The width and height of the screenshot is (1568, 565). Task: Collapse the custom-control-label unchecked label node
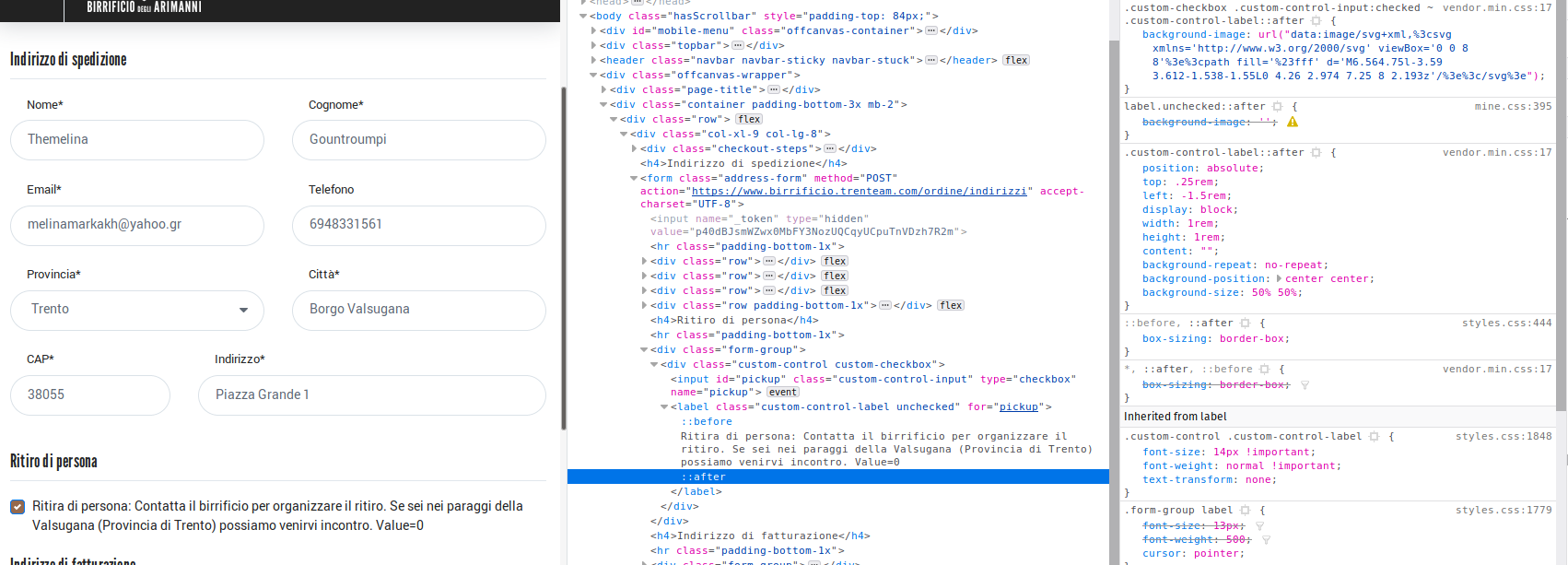click(664, 406)
